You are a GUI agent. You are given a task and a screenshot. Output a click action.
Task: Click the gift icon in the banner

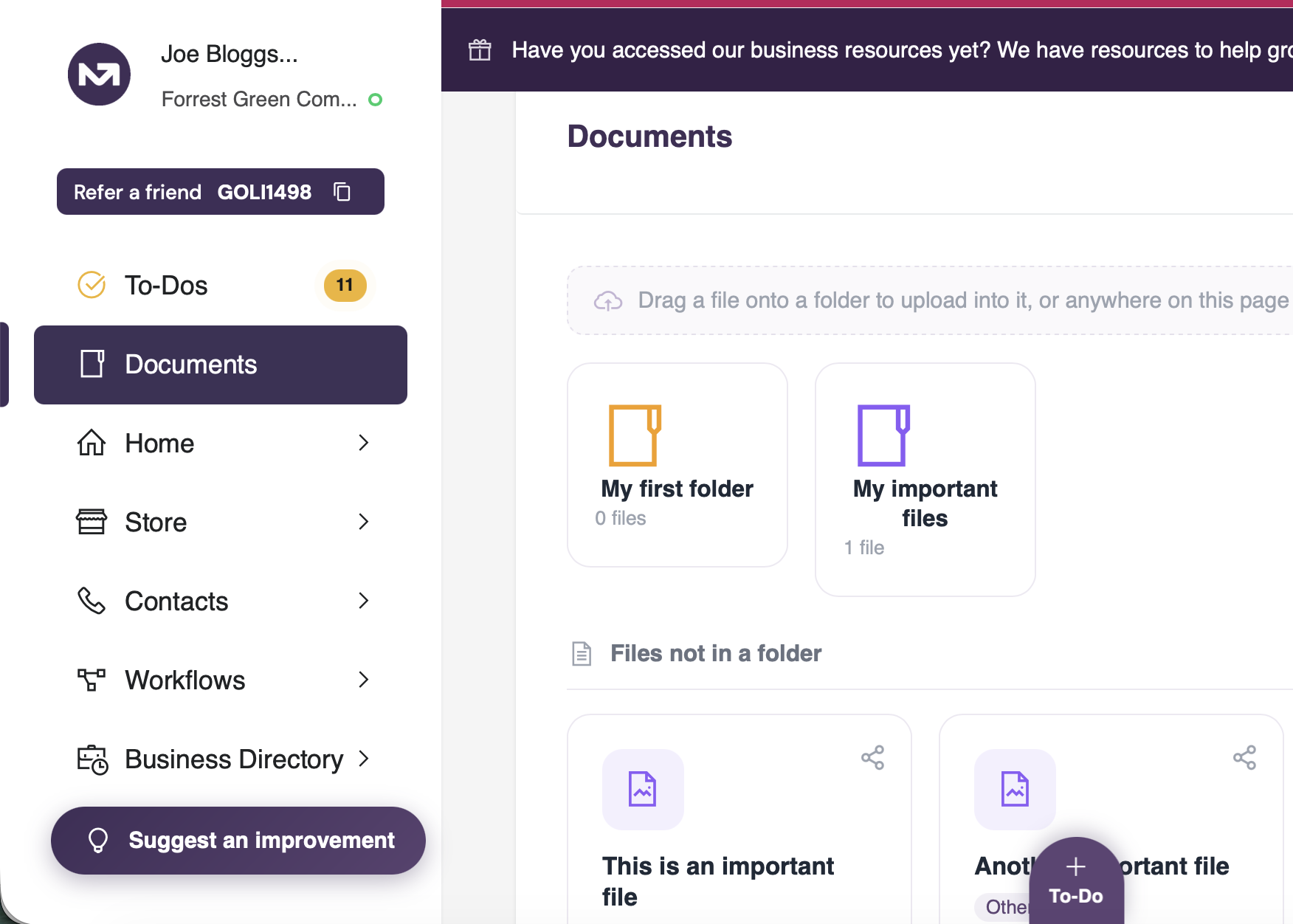[x=480, y=49]
